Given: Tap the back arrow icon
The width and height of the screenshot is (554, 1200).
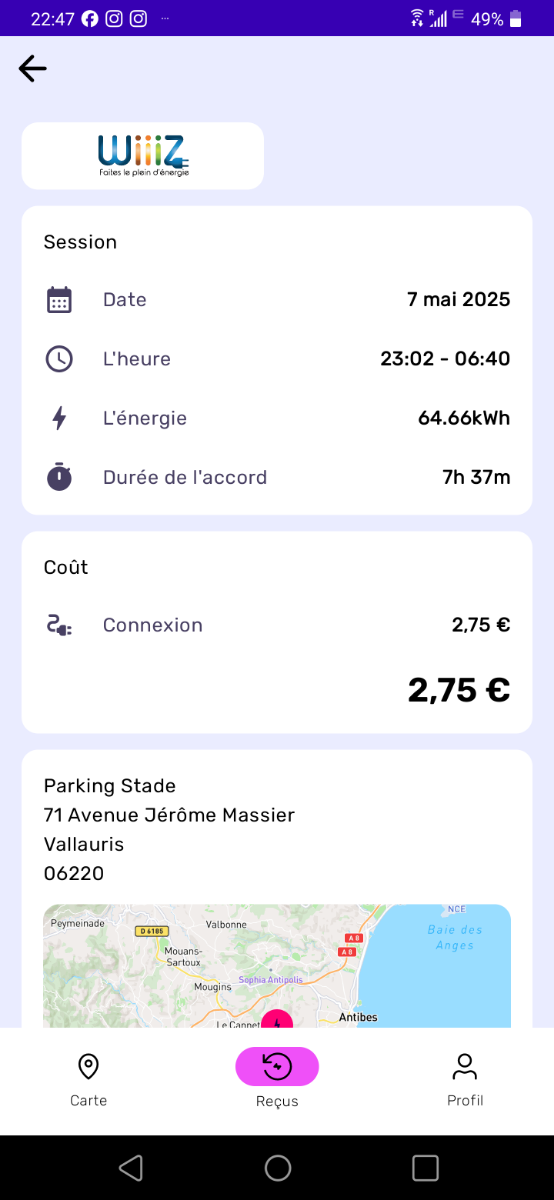Looking at the screenshot, I should (33, 68).
